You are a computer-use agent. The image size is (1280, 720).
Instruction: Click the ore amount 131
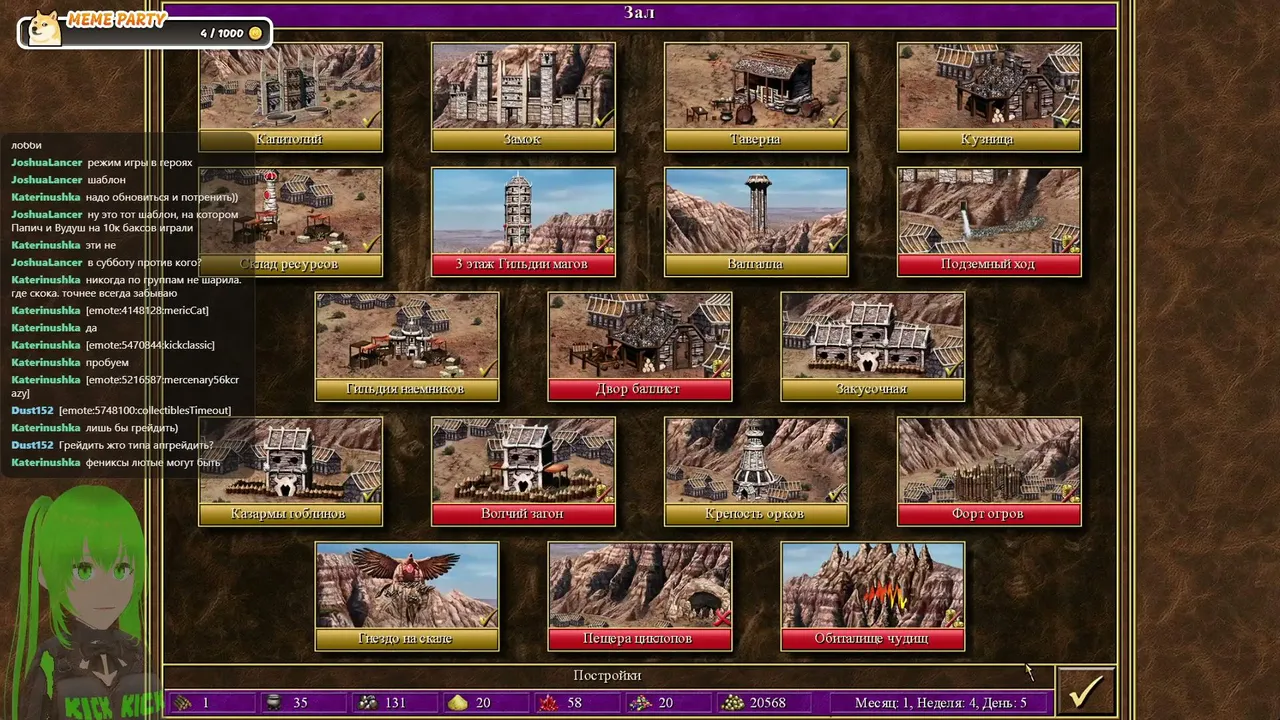(x=396, y=703)
